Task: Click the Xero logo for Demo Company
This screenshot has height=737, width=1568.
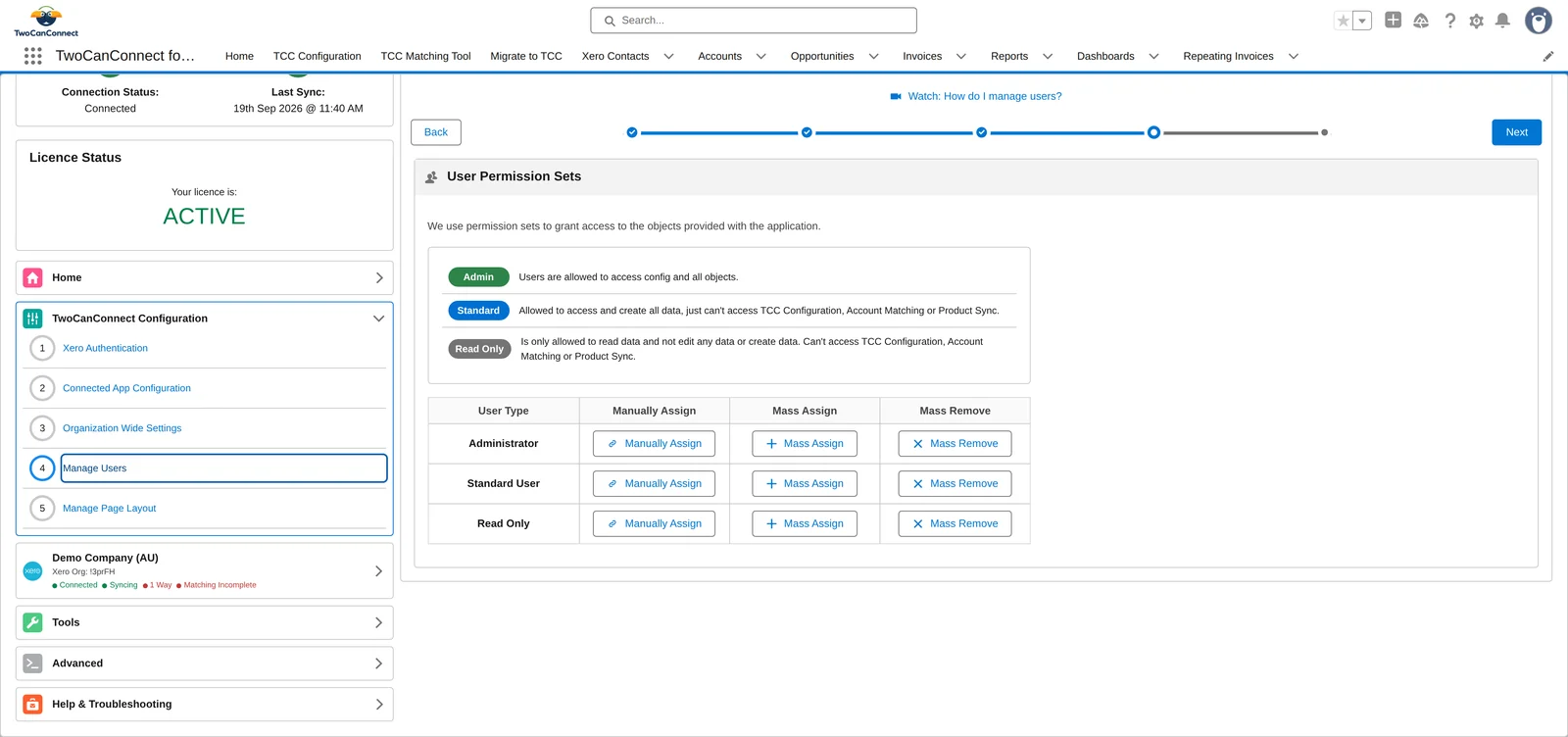Action: pos(32,570)
